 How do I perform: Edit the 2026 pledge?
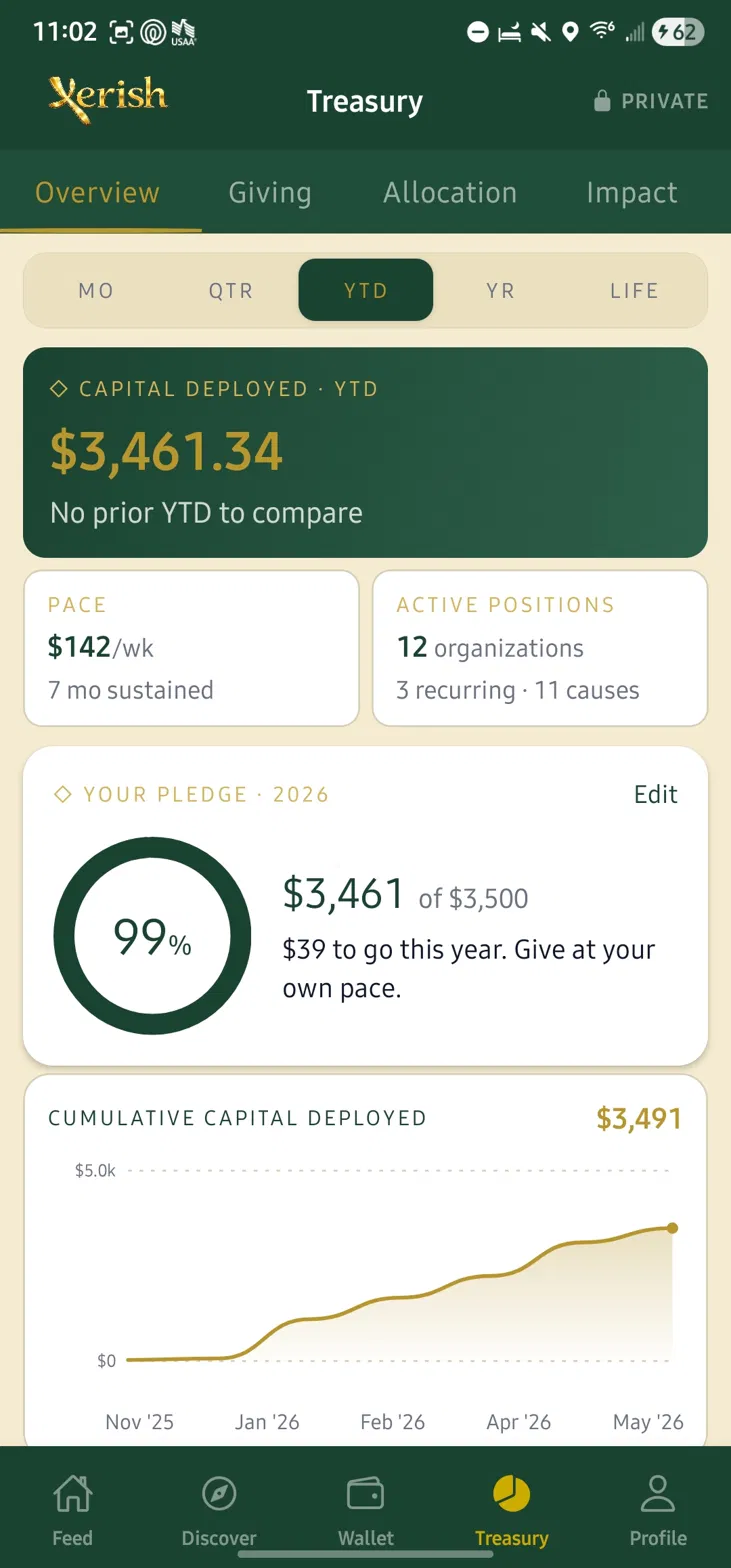click(x=656, y=794)
